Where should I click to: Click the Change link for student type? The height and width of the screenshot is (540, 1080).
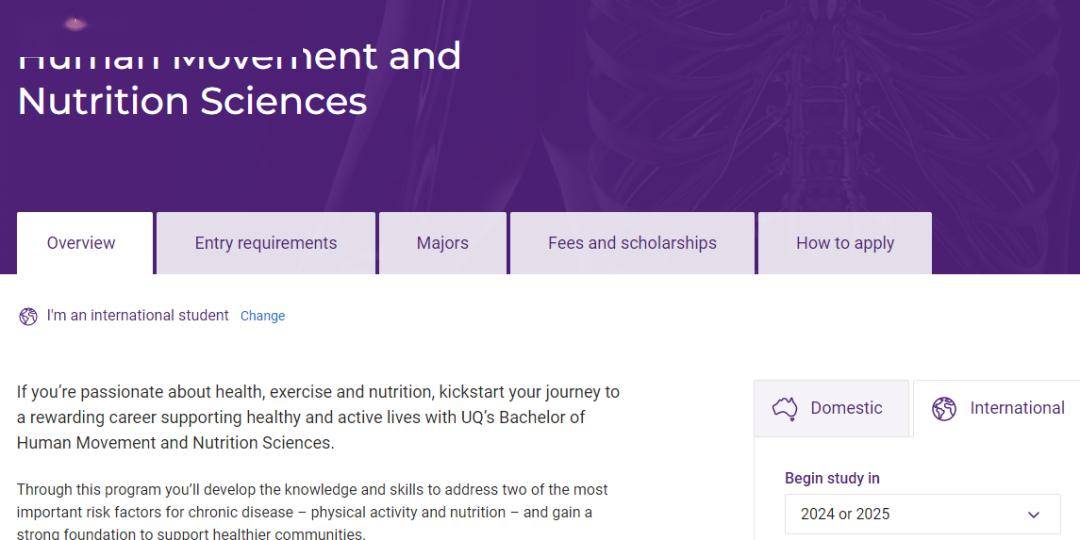(262, 316)
